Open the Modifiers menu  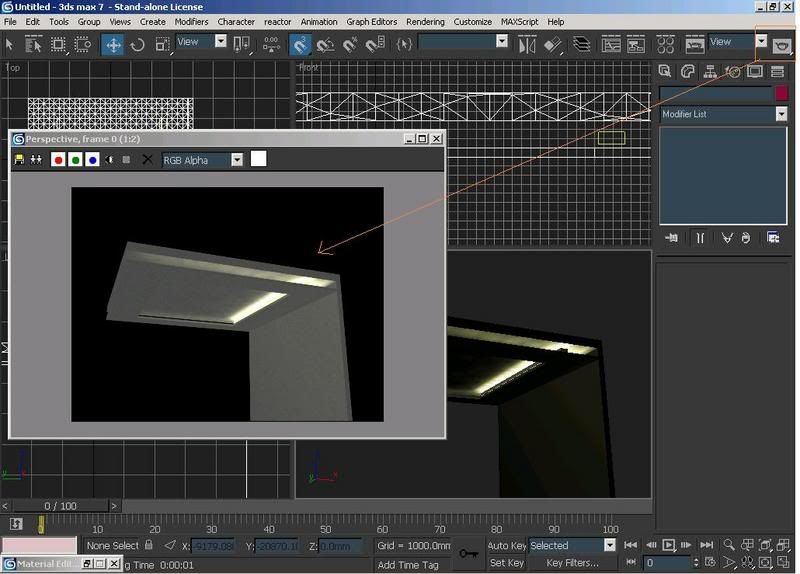click(191, 21)
